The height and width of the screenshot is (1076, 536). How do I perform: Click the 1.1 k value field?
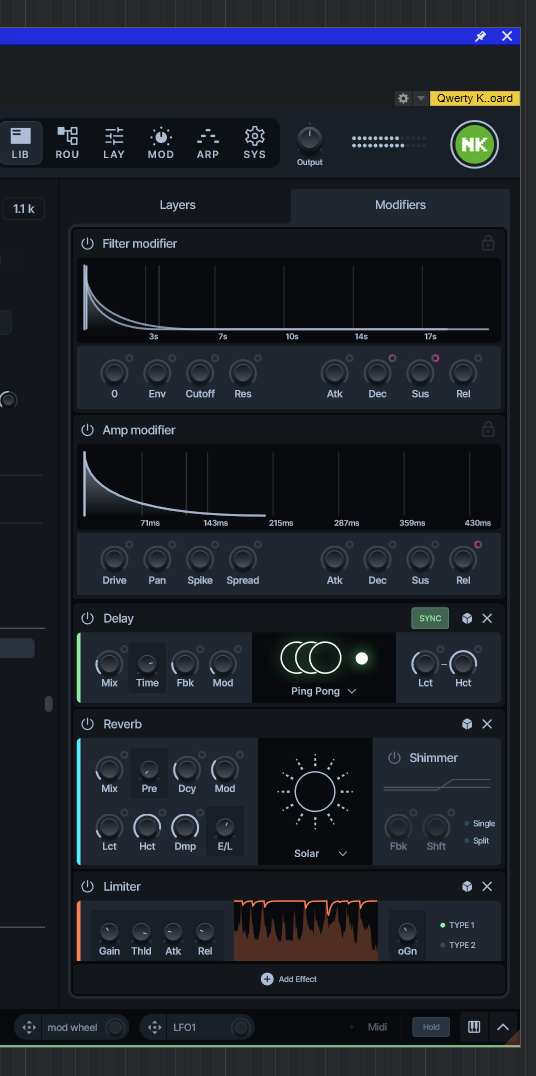[23, 209]
